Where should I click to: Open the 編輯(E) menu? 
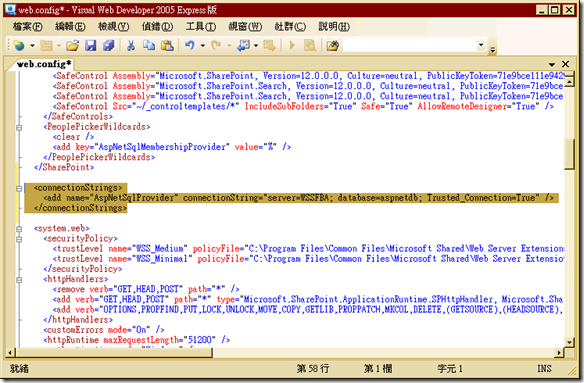pos(70,26)
